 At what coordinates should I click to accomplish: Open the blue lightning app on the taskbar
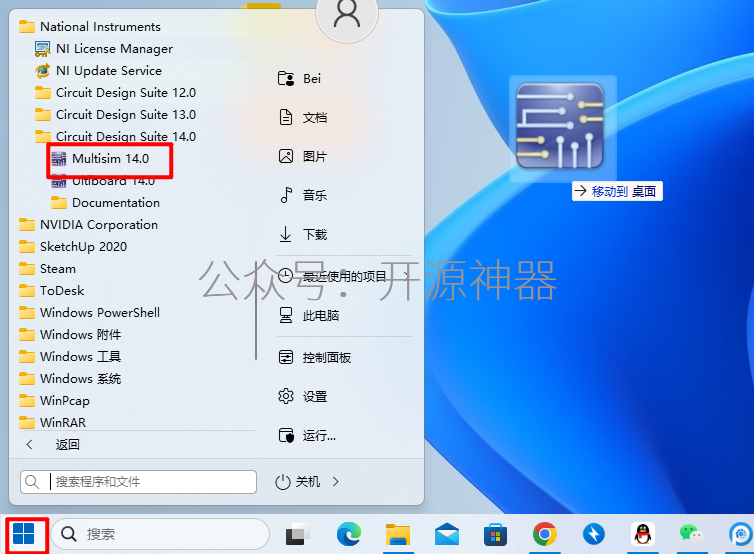pos(594,534)
